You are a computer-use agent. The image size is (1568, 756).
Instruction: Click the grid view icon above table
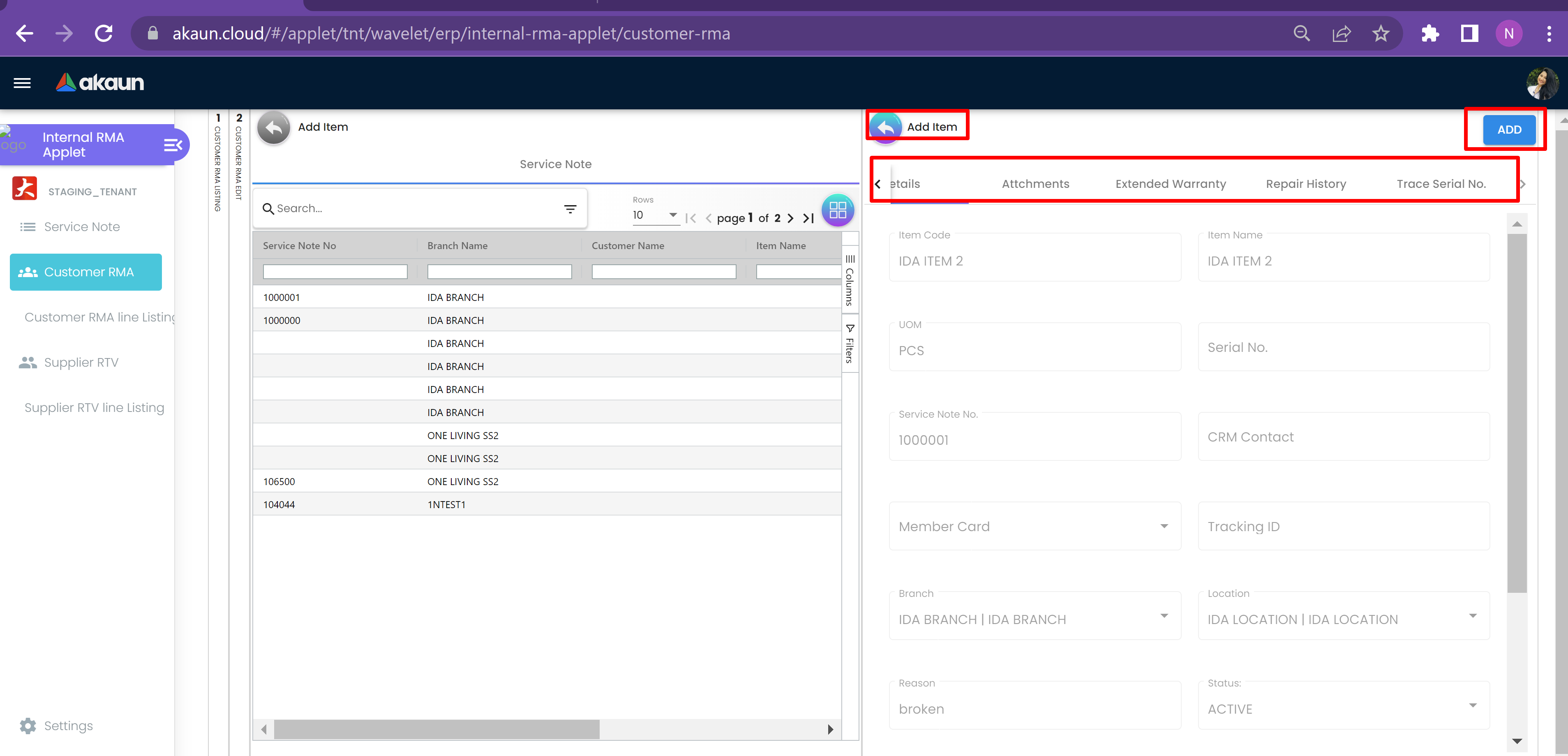[x=838, y=210]
